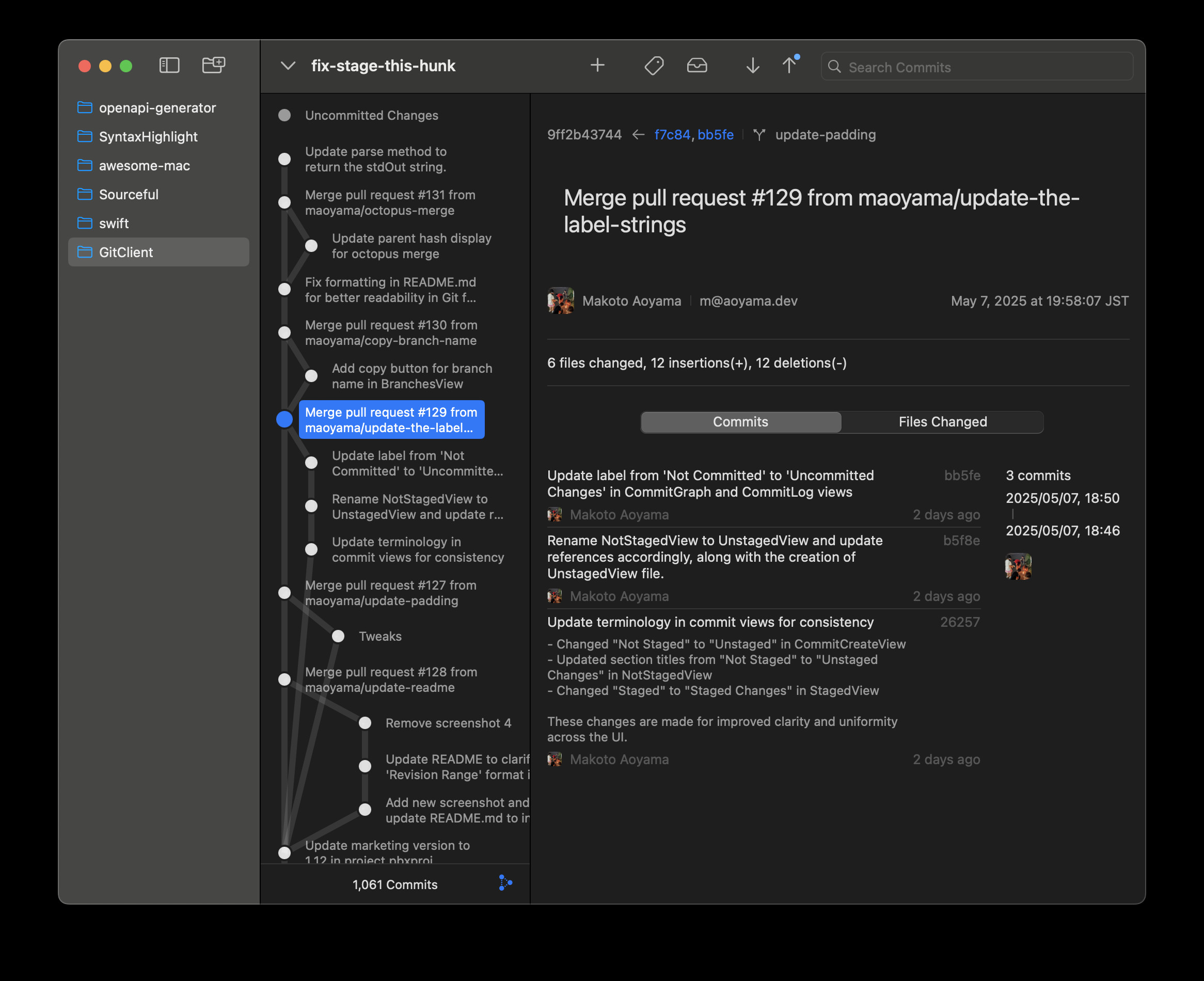Select the Sourceful folder in sidebar
Screen dimensions: 1204x981
(x=129, y=194)
